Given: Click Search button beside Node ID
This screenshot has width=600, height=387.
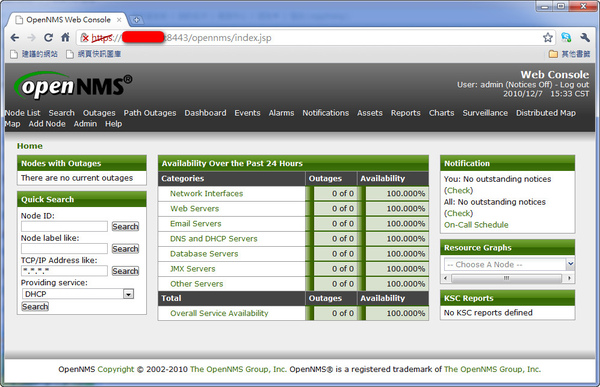Looking at the screenshot, I should [125, 226].
